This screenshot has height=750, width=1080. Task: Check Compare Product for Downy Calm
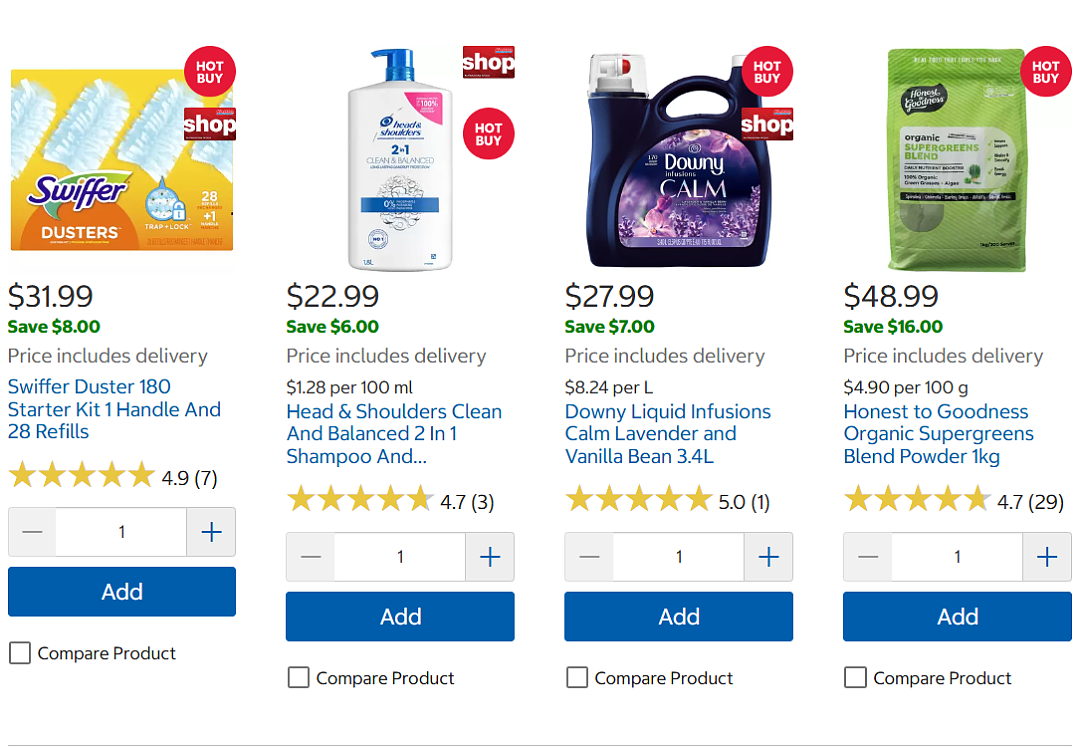pos(577,678)
